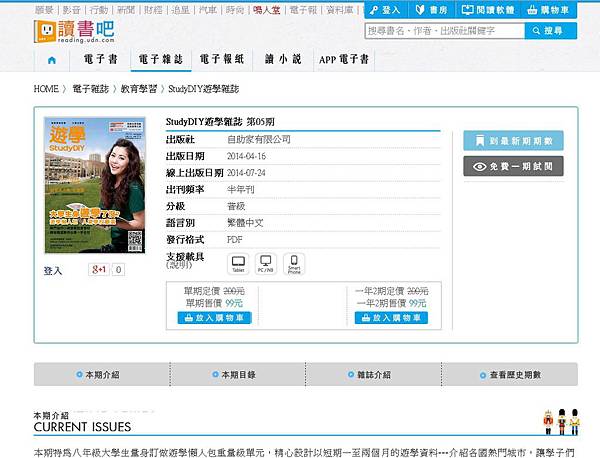Switch to 讀小說 tab

(283, 60)
